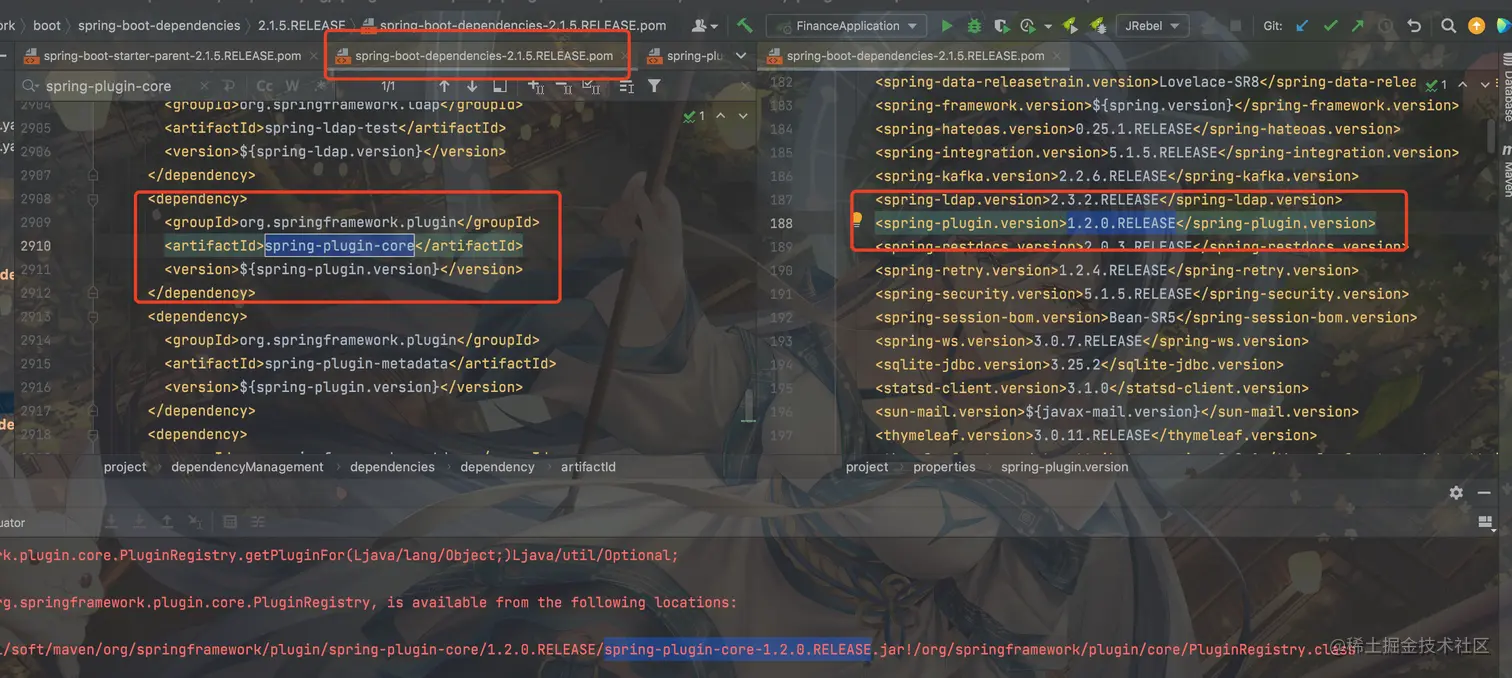Show hidden tabs chevron in left editor
Viewport: 1512px width, 678px height.
741,56
